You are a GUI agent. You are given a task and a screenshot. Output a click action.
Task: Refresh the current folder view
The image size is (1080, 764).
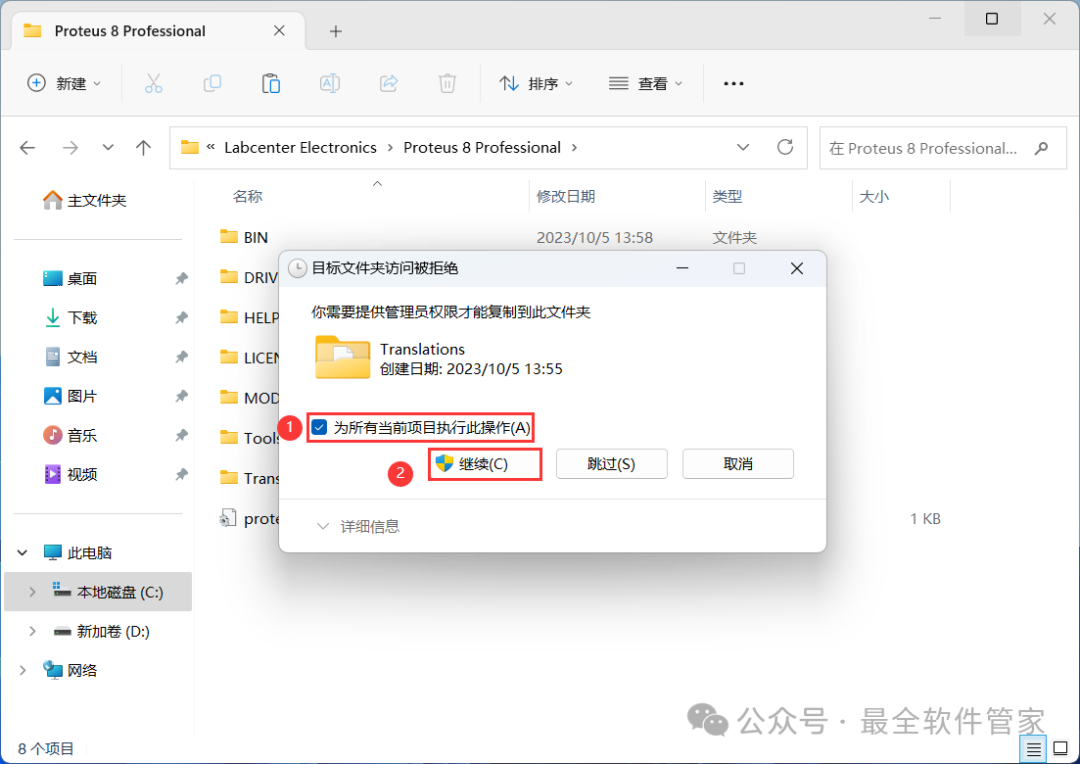(785, 147)
